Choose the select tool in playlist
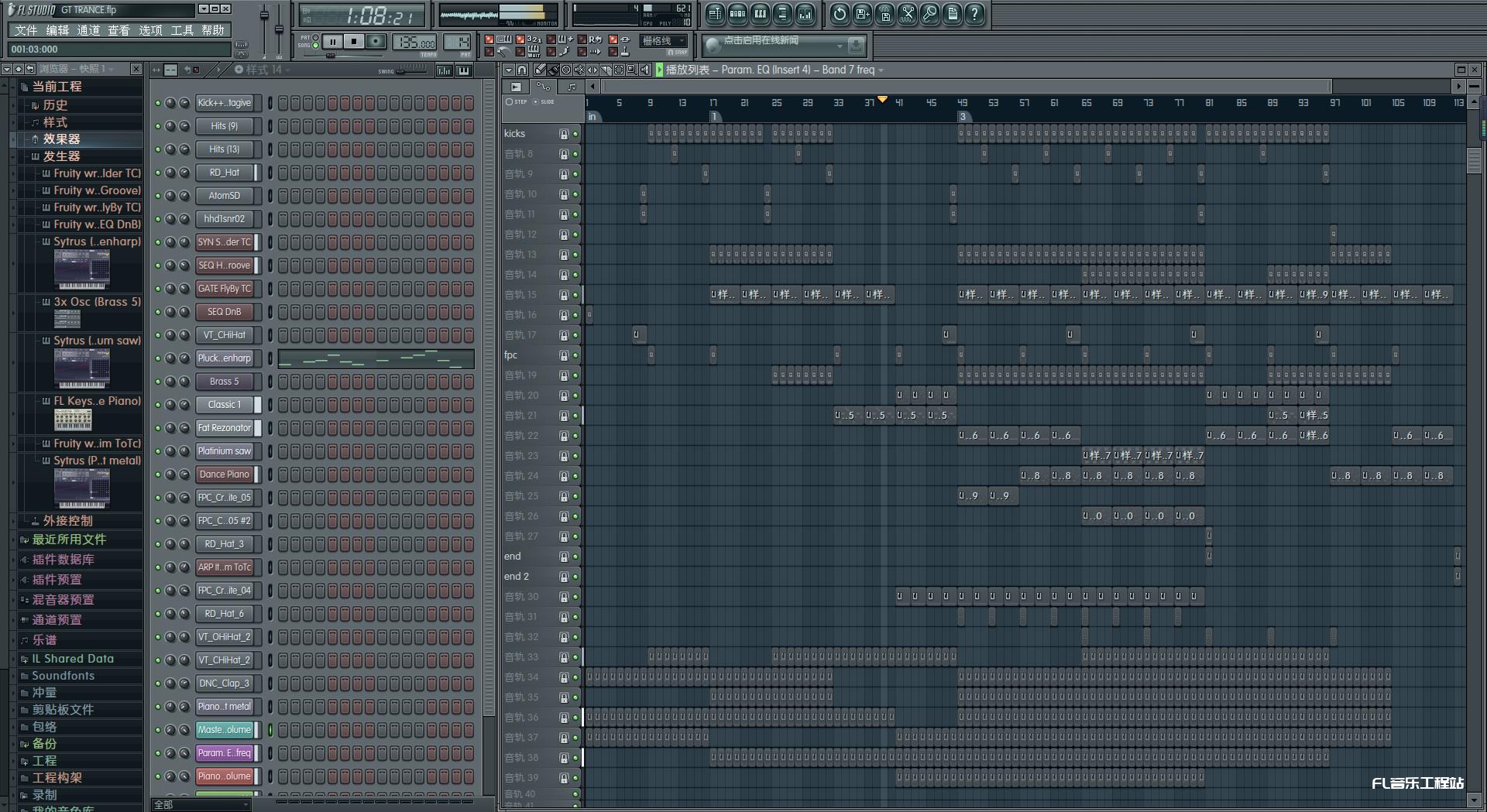This screenshot has width=1487, height=812. pos(619,70)
